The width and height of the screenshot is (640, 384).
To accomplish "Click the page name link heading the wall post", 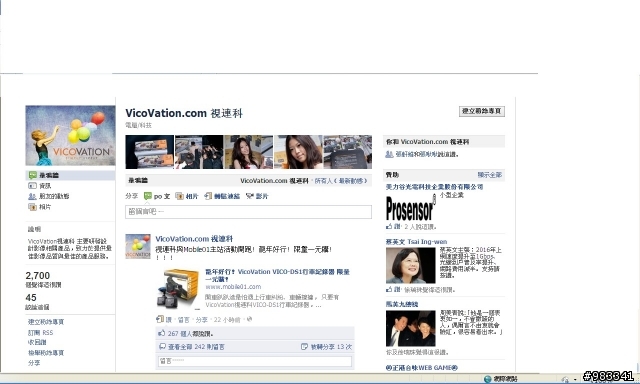I will (194, 239).
